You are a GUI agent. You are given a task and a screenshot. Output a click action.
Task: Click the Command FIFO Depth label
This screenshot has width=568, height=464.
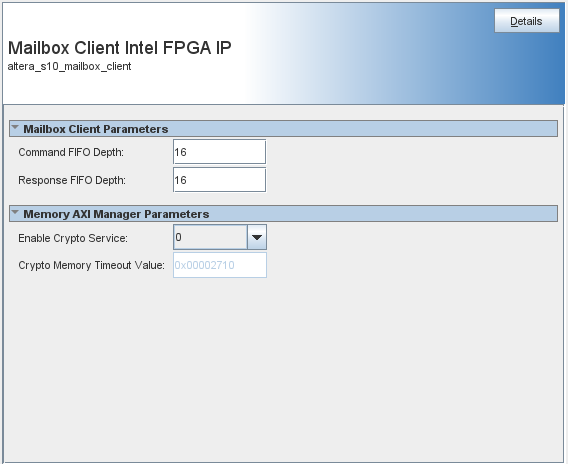tap(71, 152)
